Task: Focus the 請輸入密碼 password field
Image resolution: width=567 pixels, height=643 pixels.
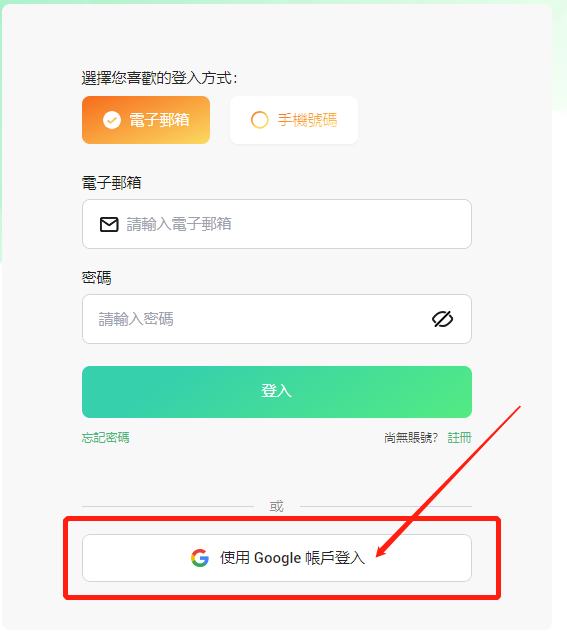Action: tap(277, 319)
